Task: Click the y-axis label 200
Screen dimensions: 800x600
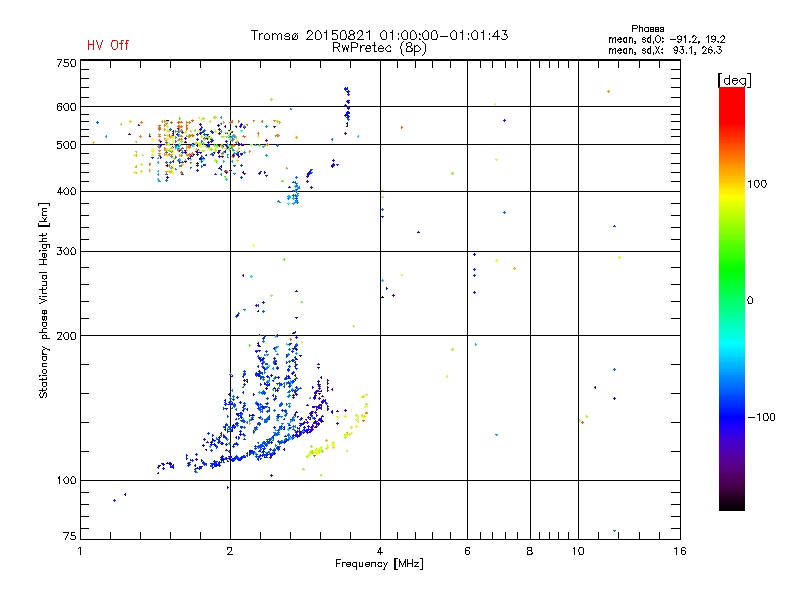Action: tap(66, 336)
